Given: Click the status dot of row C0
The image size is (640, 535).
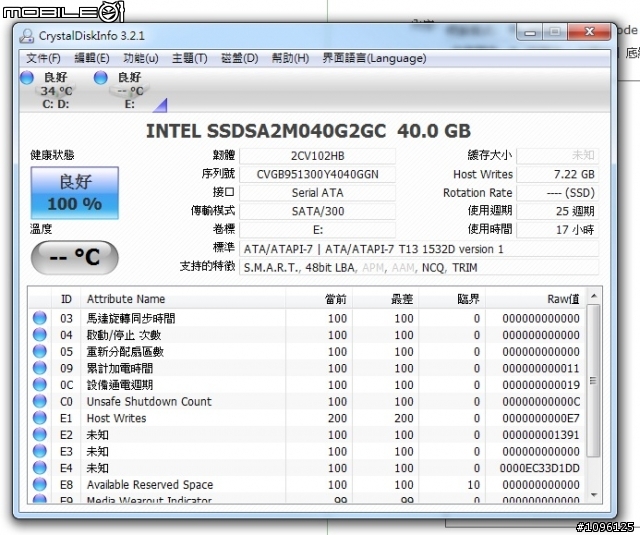Looking at the screenshot, I should [40, 401].
